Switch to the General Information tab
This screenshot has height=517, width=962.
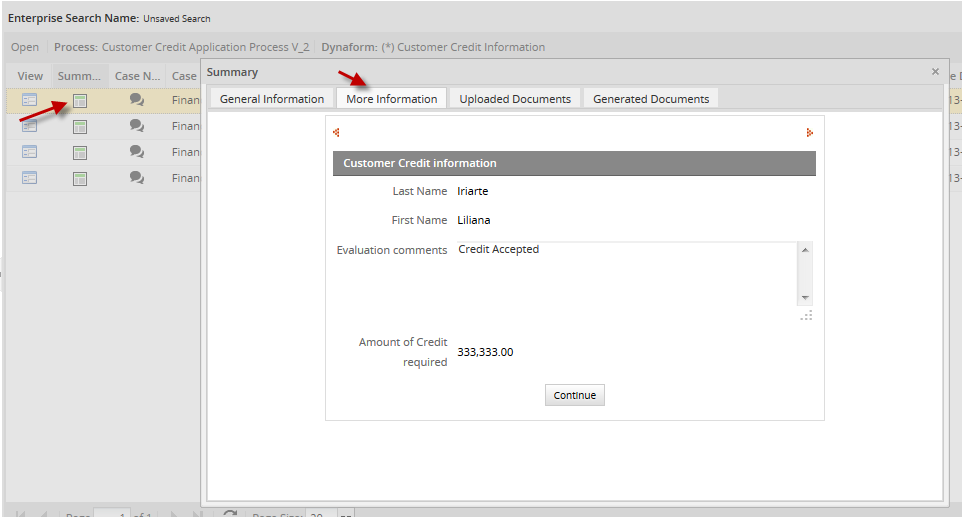click(271, 99)
